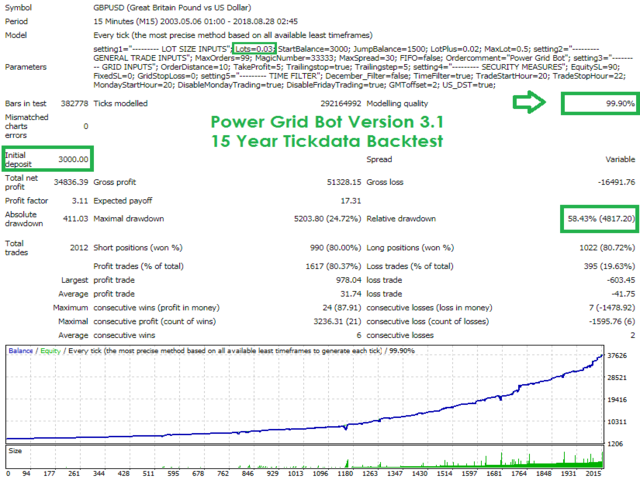Image resolution: width=640 pixels, height=480 pixels.
Task: Click the Gross profit value 51328.15
Action: click(x=344, y=182)
